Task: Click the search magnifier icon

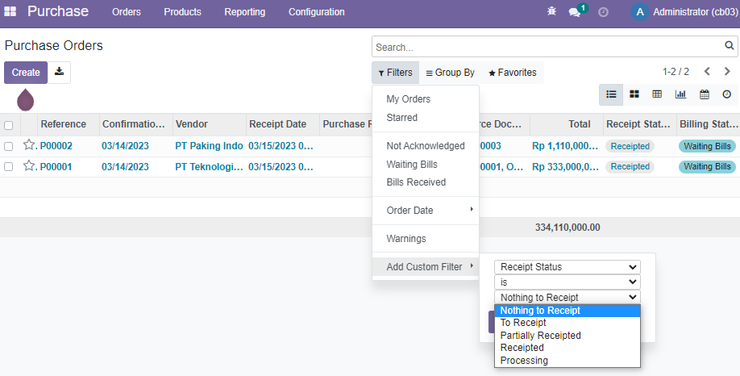Action: pyautogui.click(x=729, y=46)
